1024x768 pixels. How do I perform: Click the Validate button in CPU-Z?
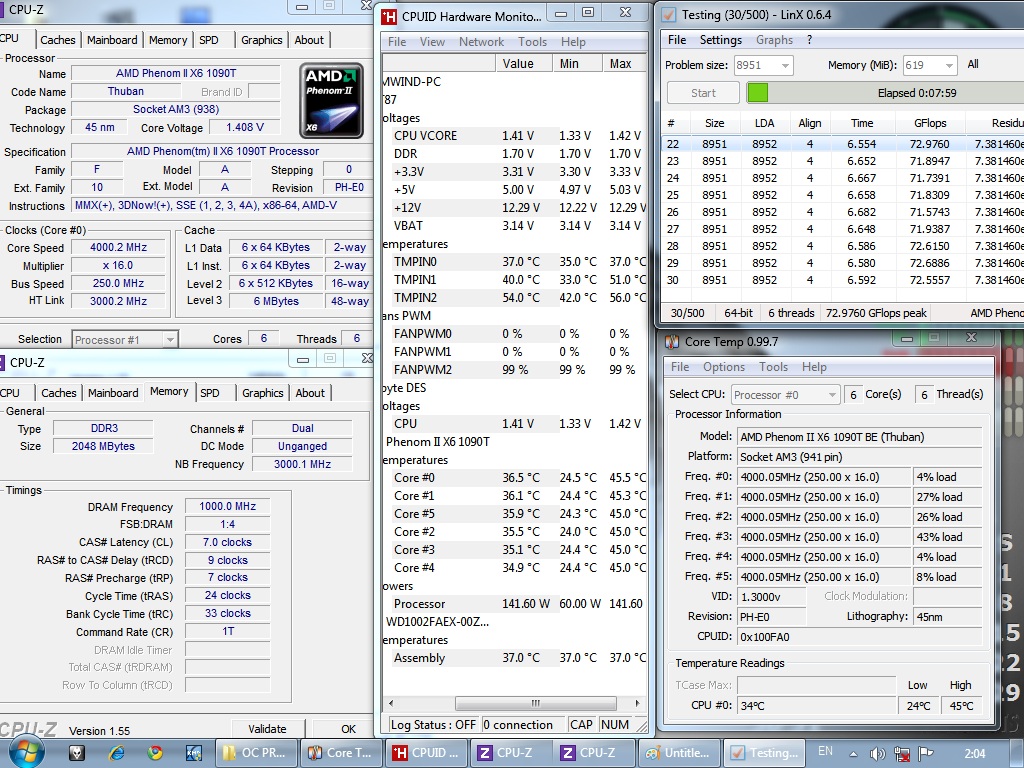point(267,729)
